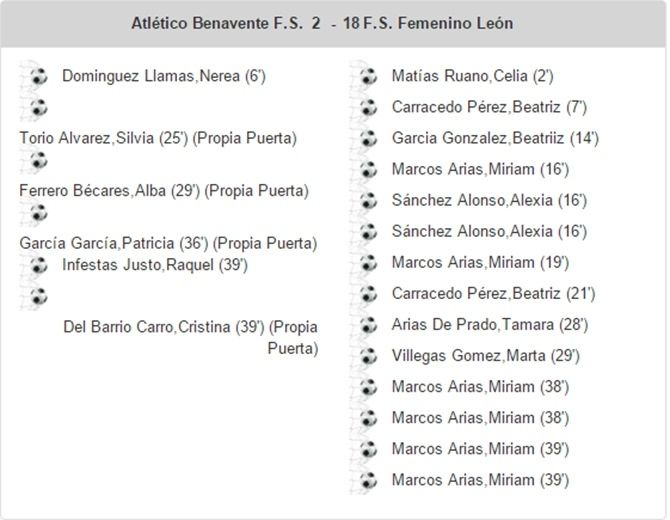The height and width of the screenshot is (520, 670).
Task: Click soccer ball icon beside Dominguez Llamas, Nerea
Action: (38, 76)
